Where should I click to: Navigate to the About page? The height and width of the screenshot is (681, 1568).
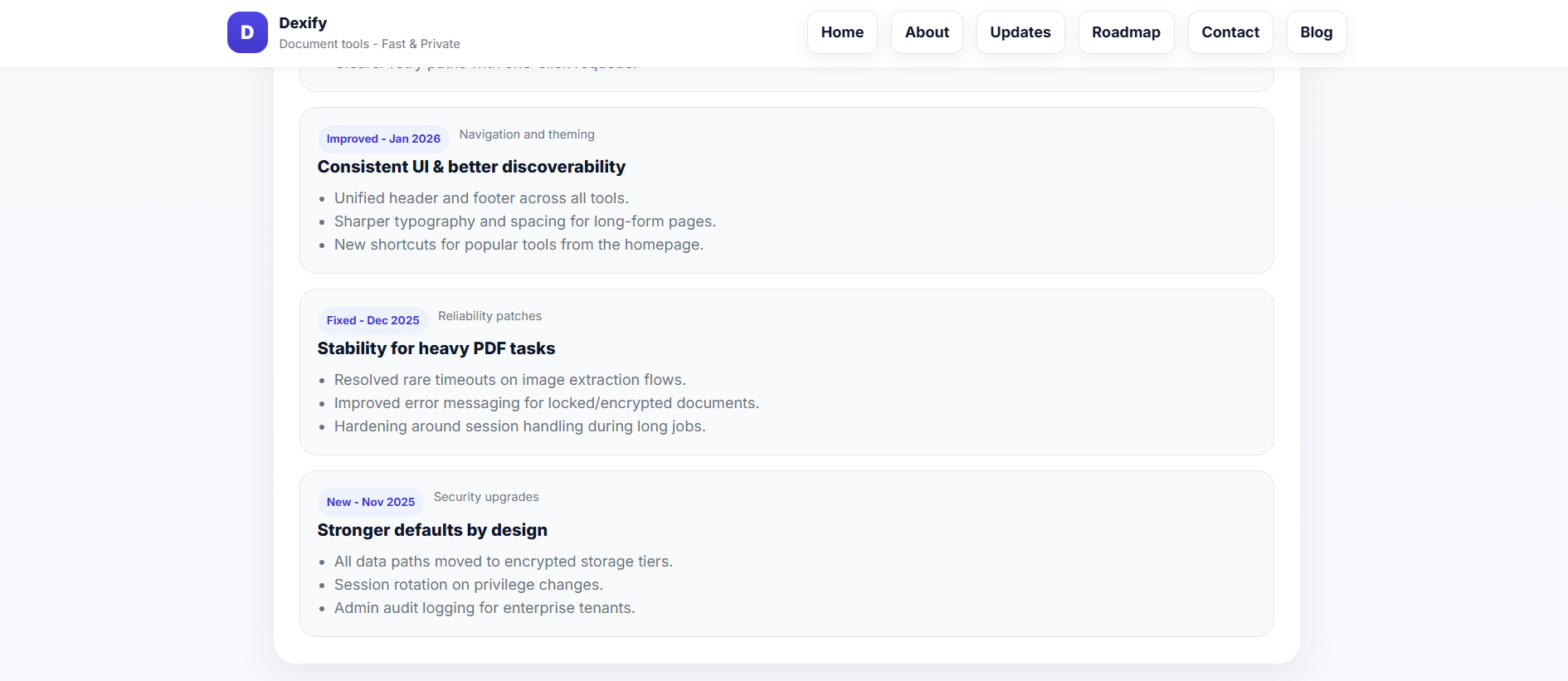(x=927, y=32)
